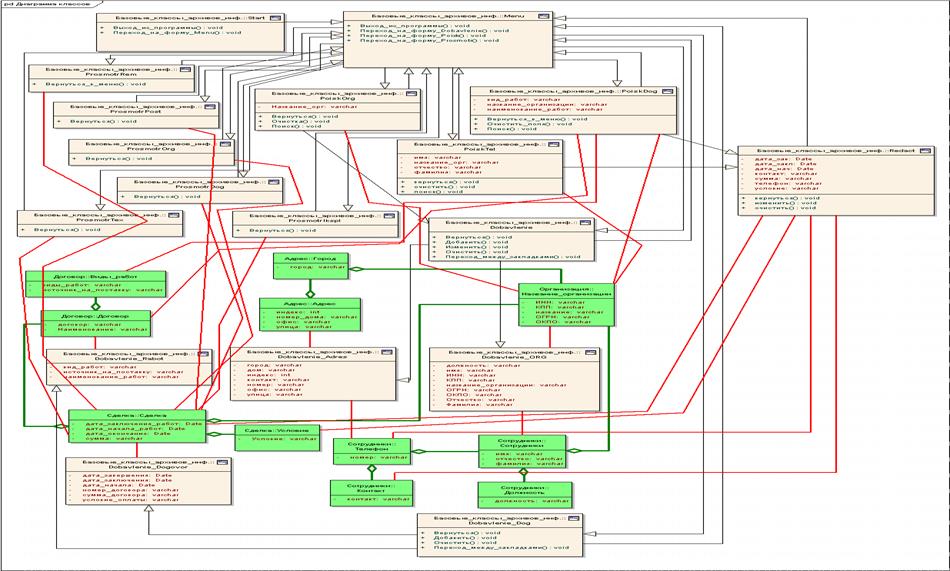Select the diagram label 'pd Диаграмма классов'
Image resolution: width=950 pixels, height=571 pixels.
pos(45,3)
